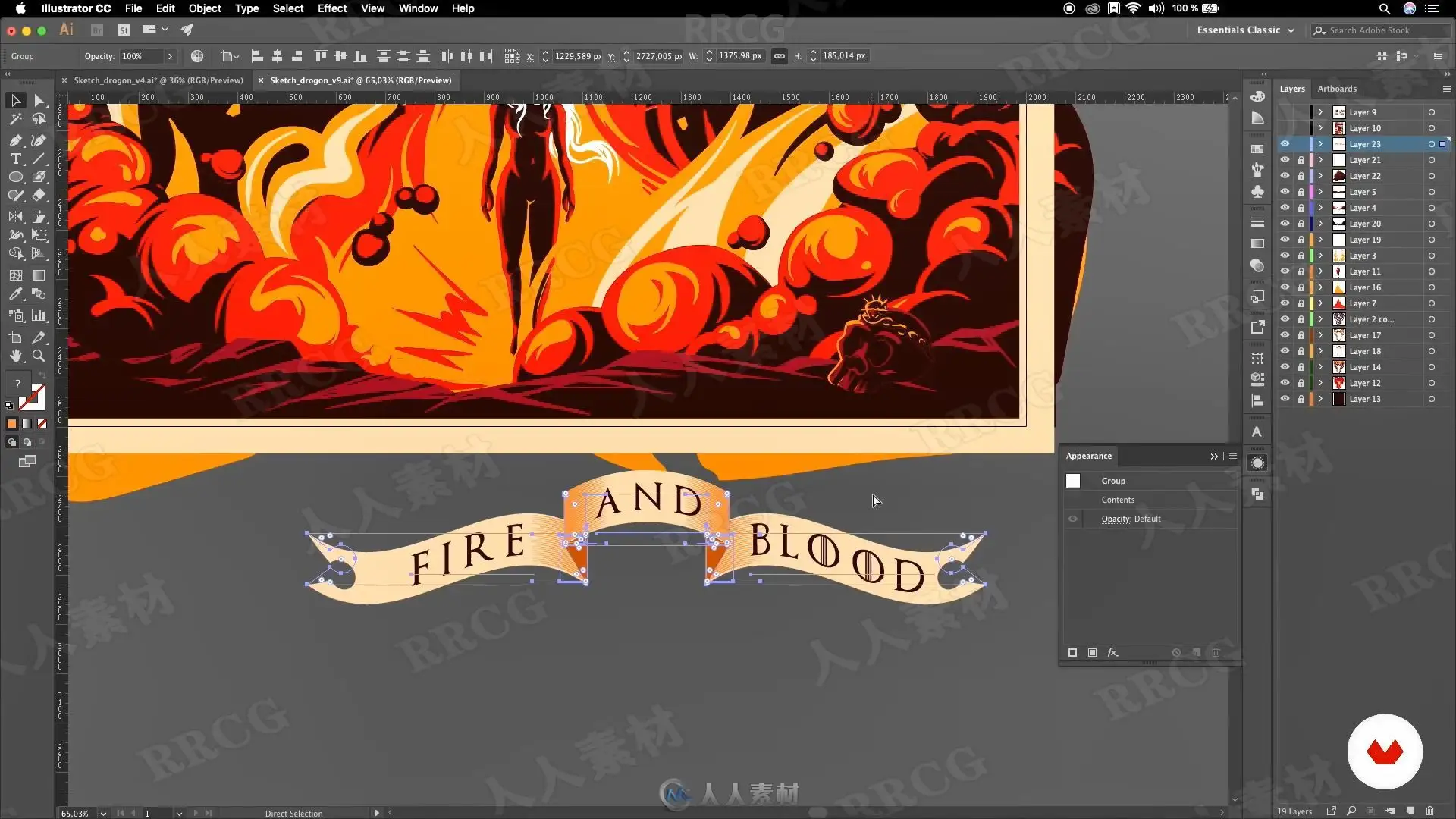This screenshot has width=1456, height=819.
Task: Click the Opacity link in control bar
Action: (x=99, y=56)
